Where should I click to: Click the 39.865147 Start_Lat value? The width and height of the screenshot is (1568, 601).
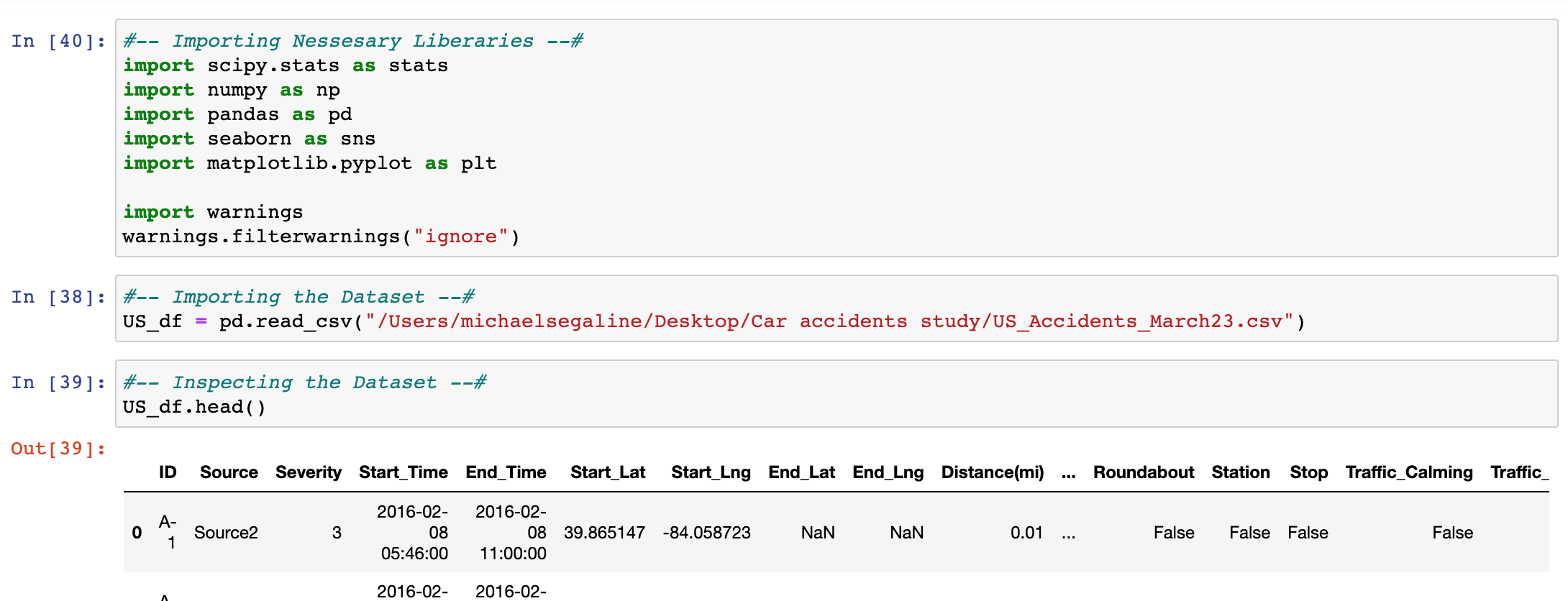coord(604,533)
